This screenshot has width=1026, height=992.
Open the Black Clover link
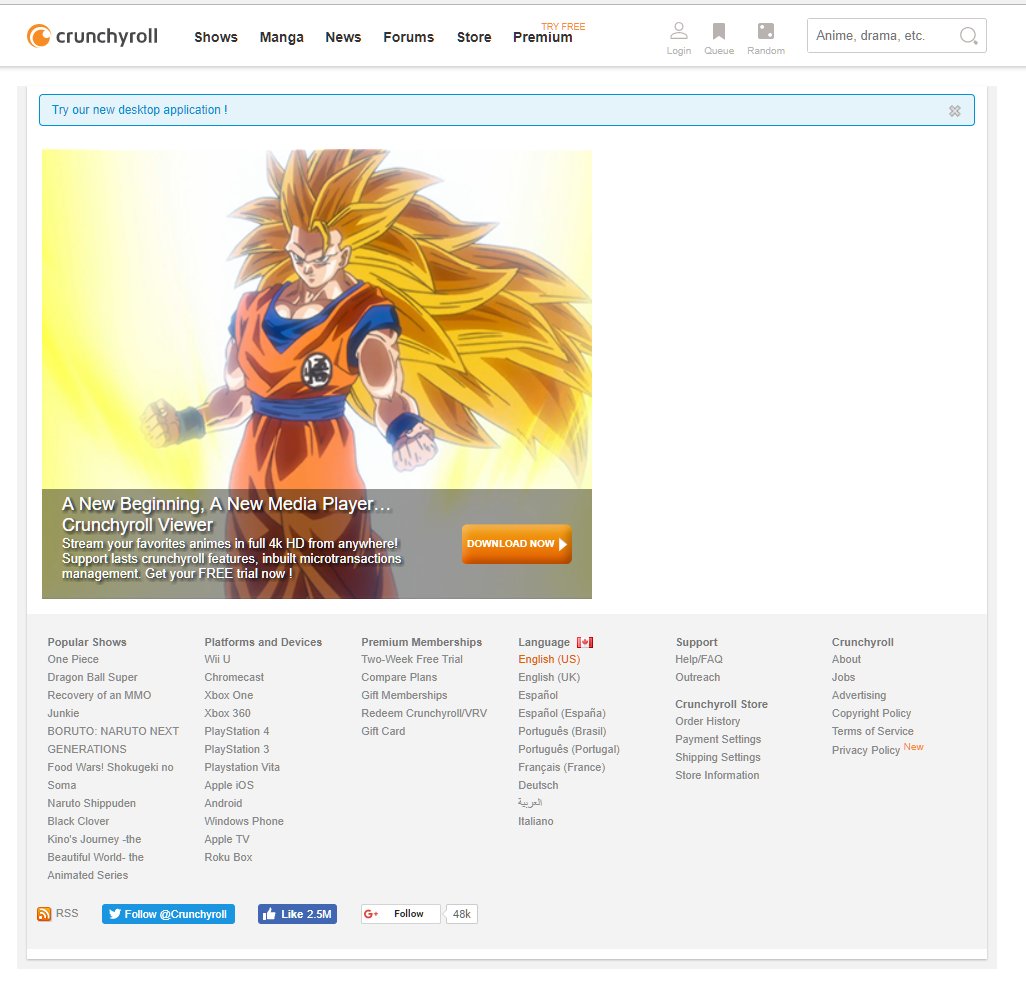(x=78, y=821)
